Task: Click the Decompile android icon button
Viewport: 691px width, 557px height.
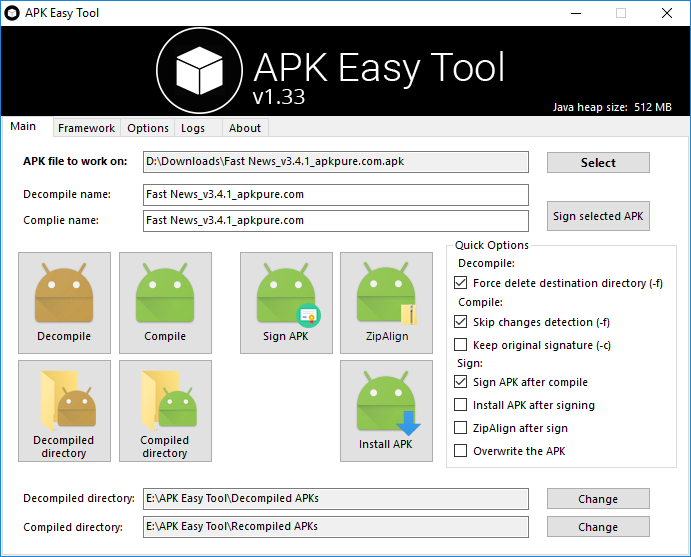Action: 64,303
